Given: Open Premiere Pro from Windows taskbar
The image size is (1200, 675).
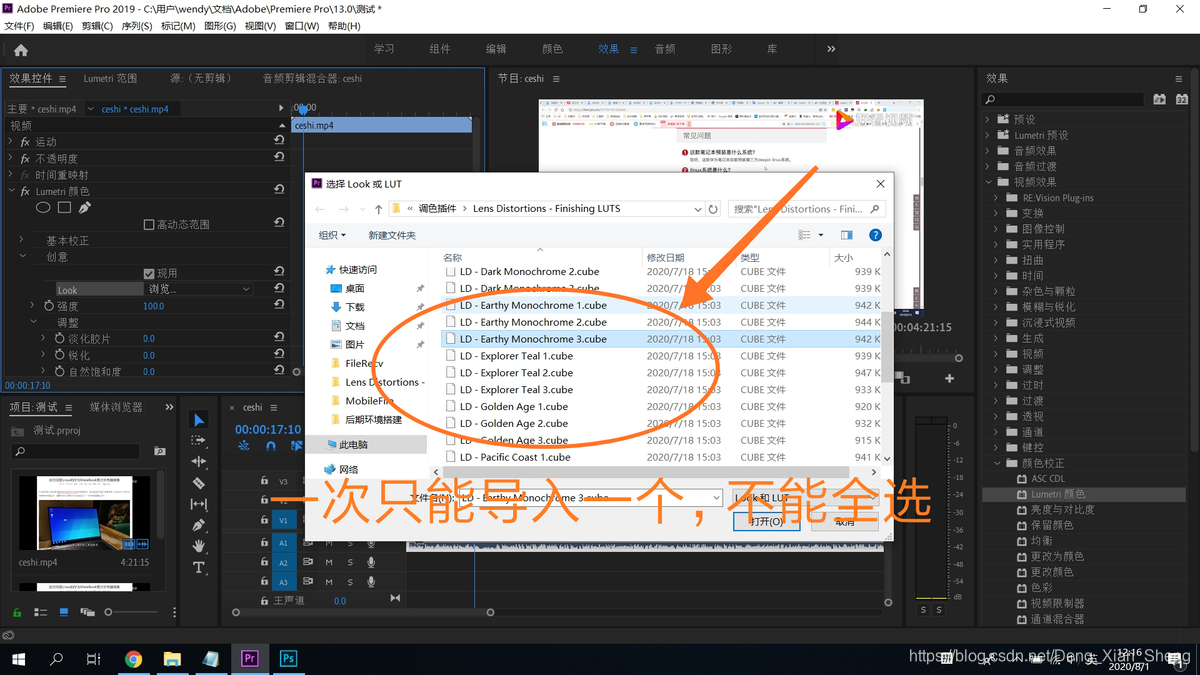Looking at the screenshot, I should point(250,659).
